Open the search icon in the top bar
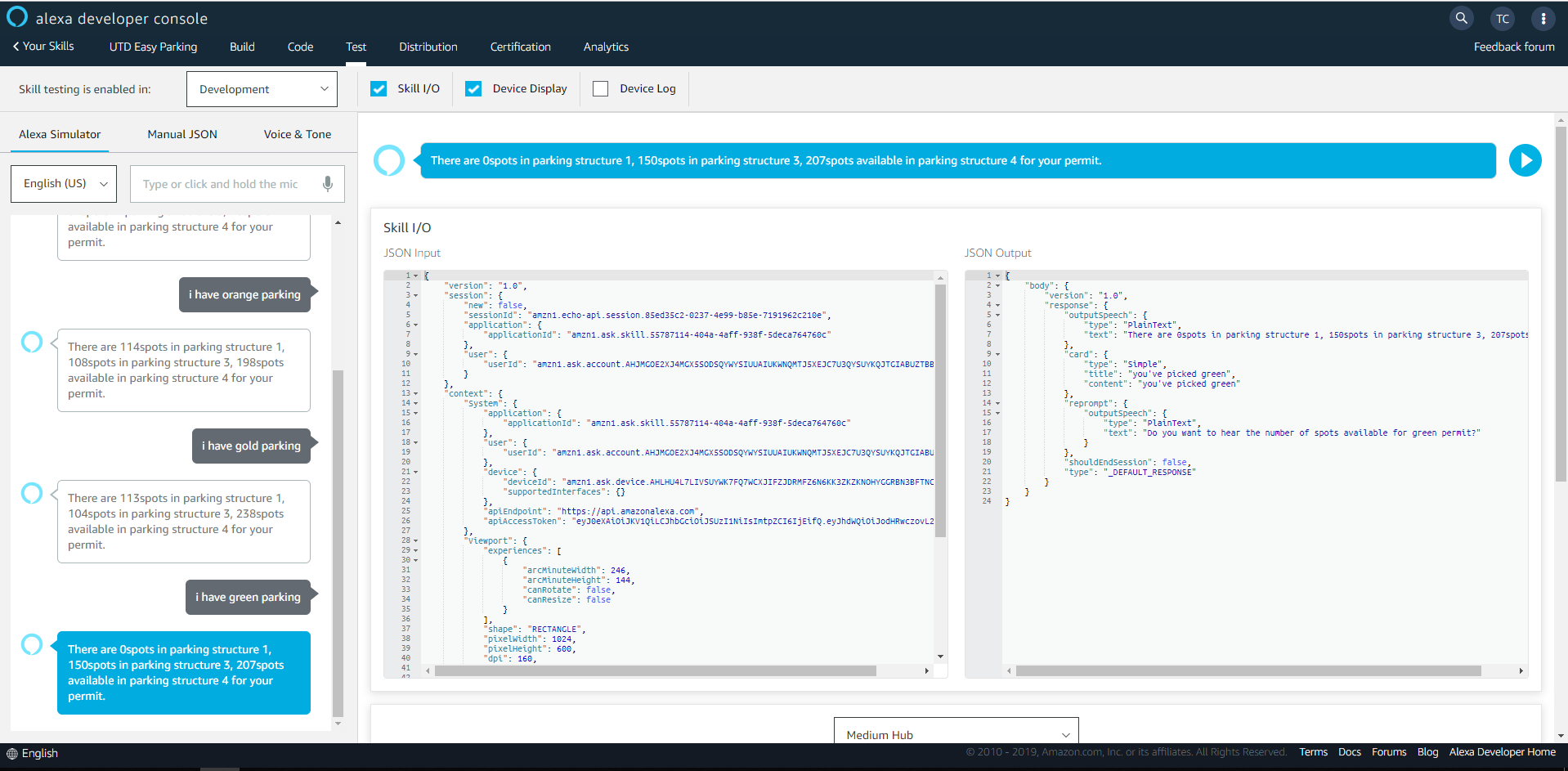 [x=1462, y=18]
